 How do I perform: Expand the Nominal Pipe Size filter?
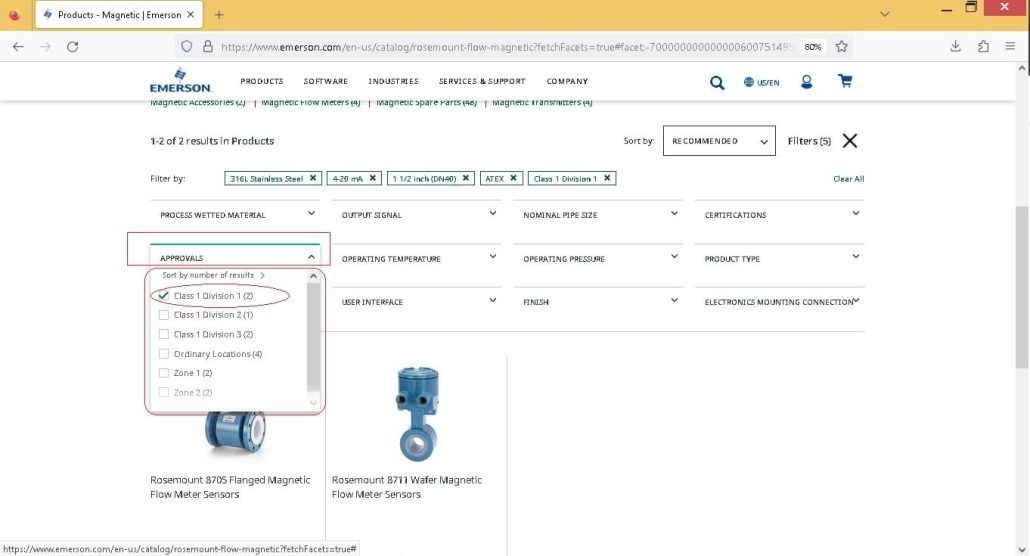click(x=598, y=215)
